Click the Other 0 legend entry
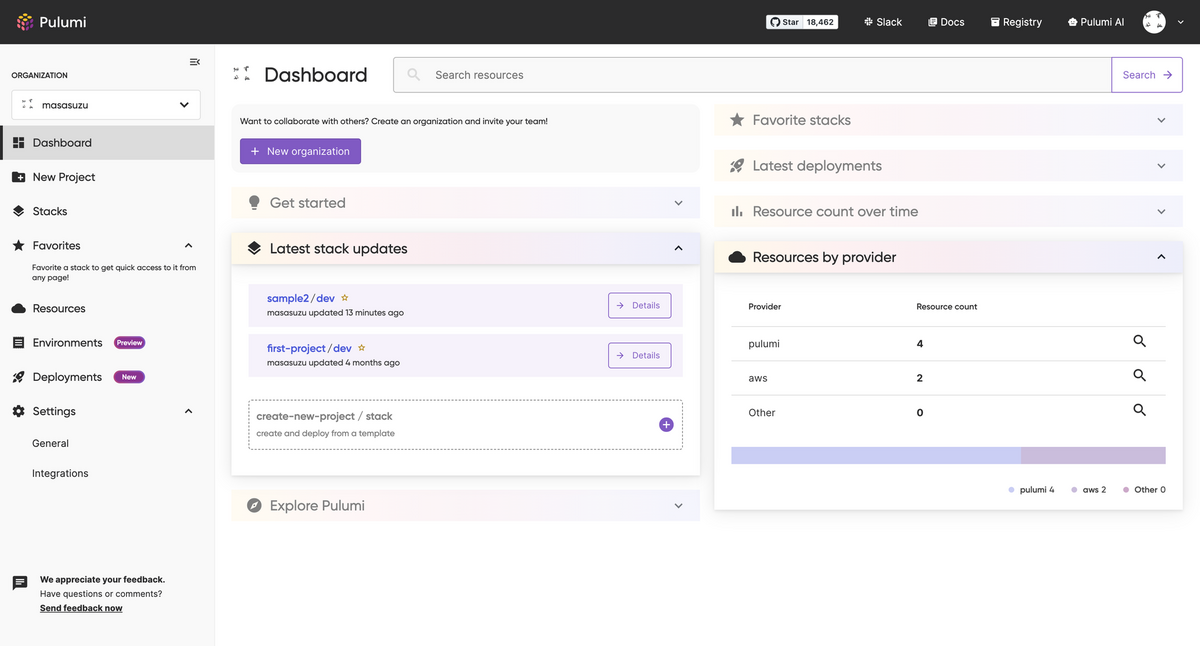Image resolution: width=1200 pixels, height=646 pixels. 1144,490
